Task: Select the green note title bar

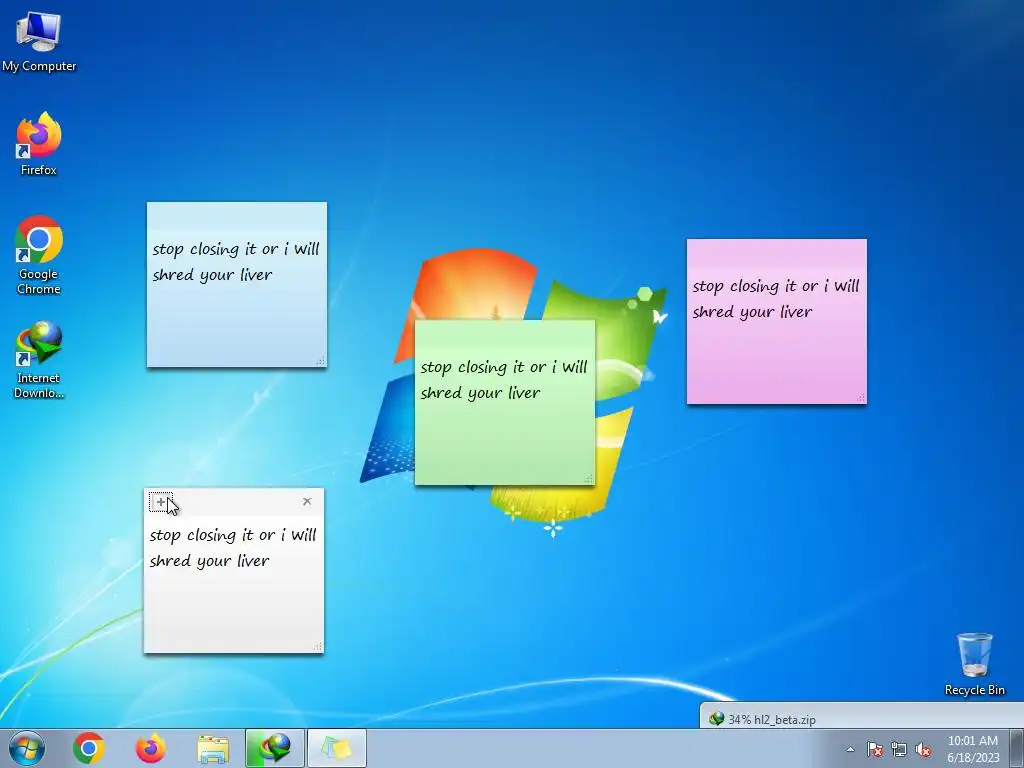Action: 505,334
